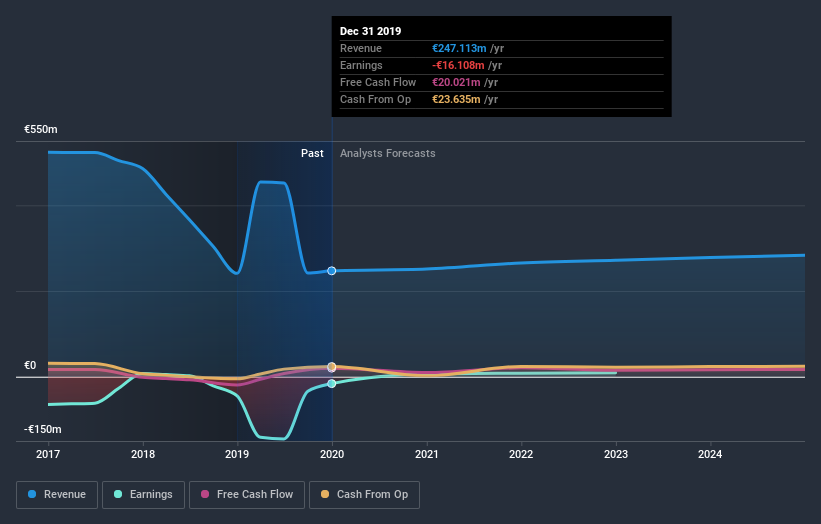The width and height of the screenshot is (821, 524).
Task: Click the orange Cash From Op marker at 2020
Action: 331,366
